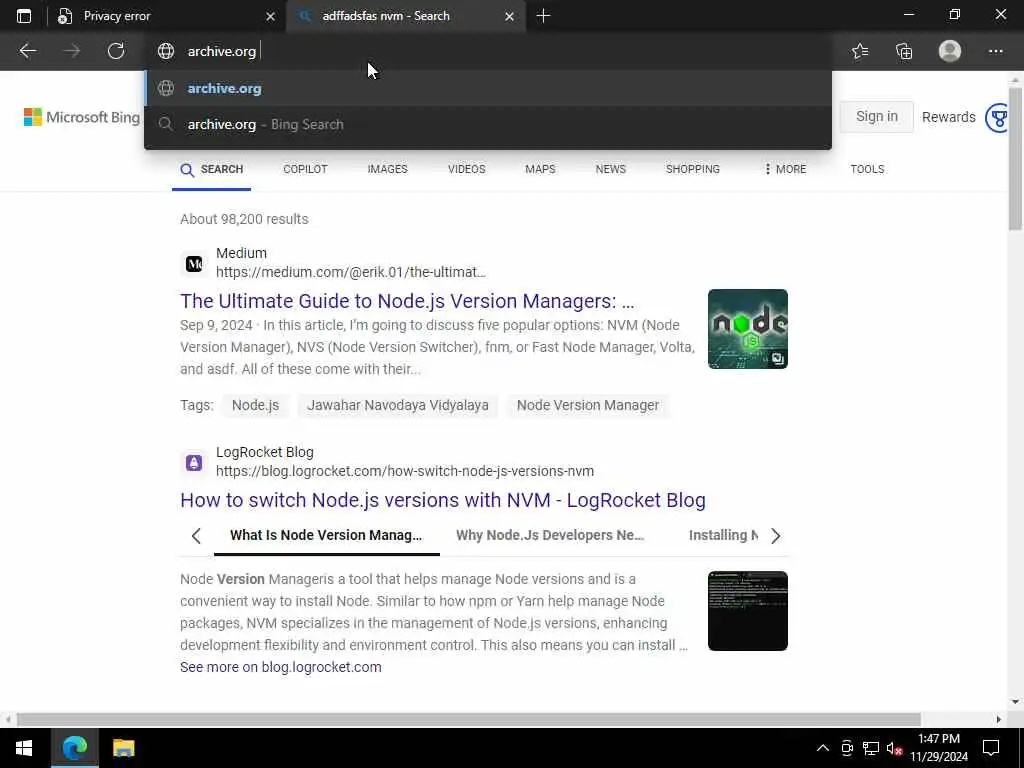Select the adffadsfas nvm - Search tab
1024x768 pixels.
coord(405,16)
